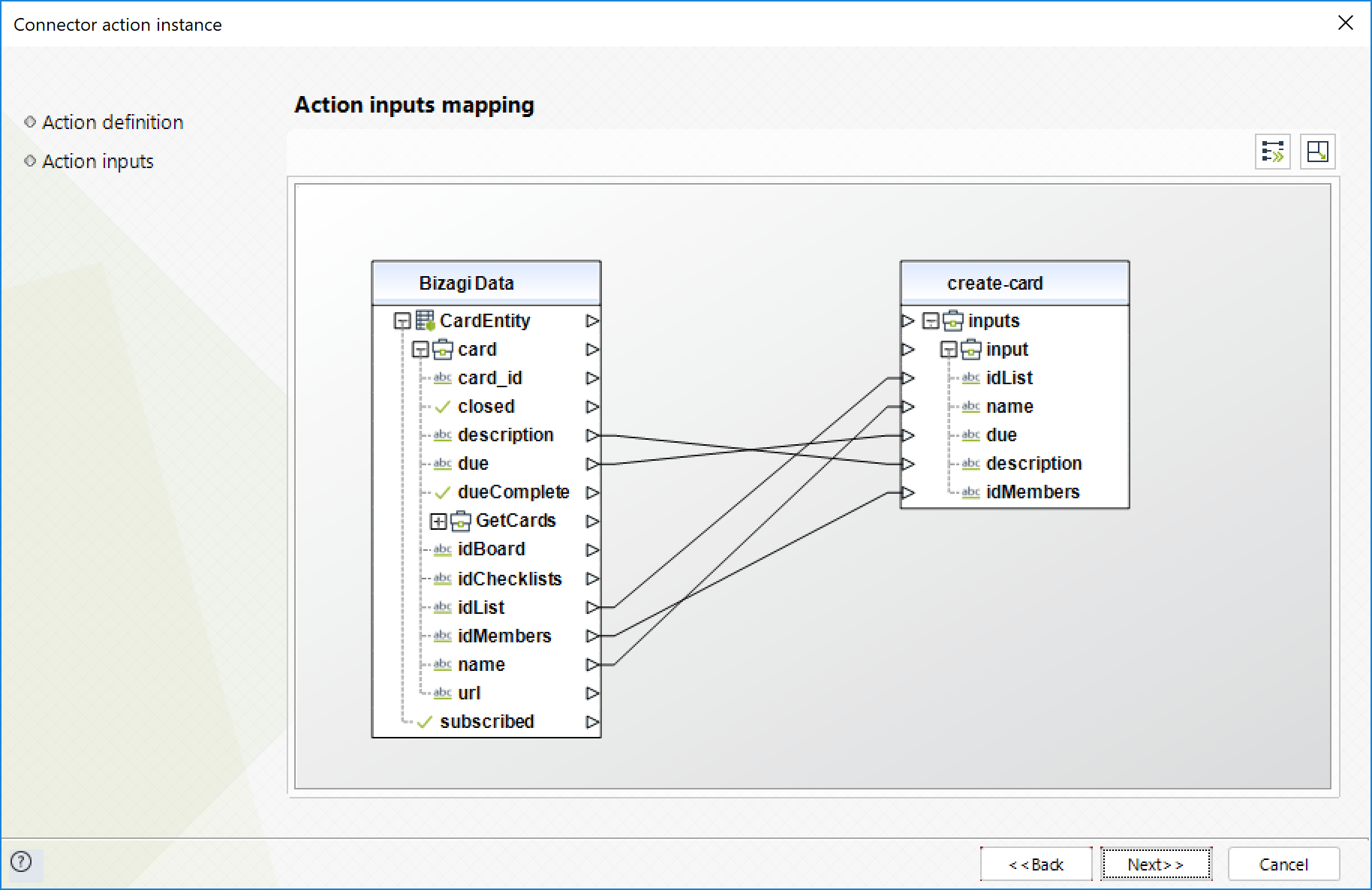Click the output arrow of card_id

pos(592,377)
